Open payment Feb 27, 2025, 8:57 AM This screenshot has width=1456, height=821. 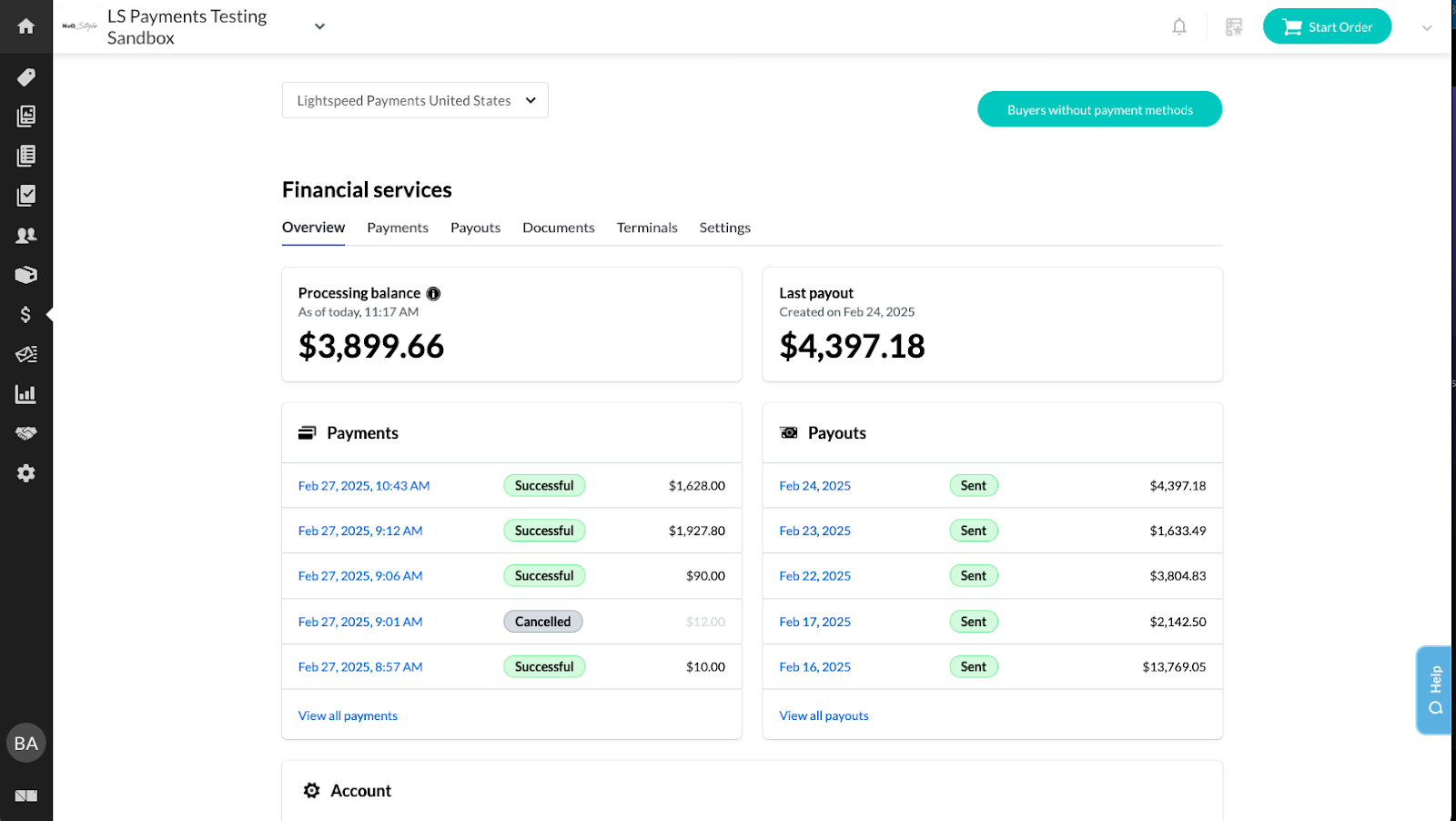(360, 667)
